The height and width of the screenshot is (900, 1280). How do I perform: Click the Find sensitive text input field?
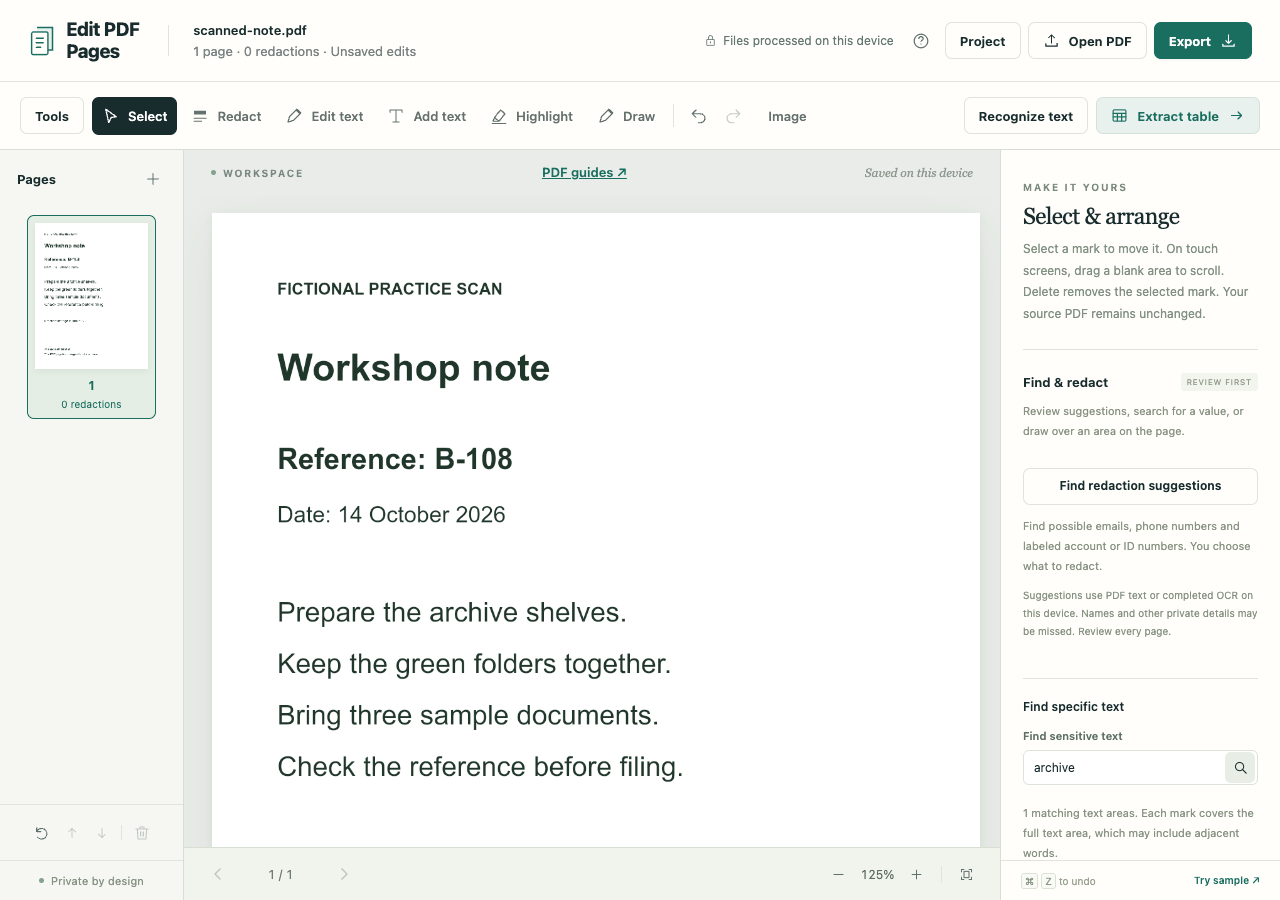coord(1124,768)
